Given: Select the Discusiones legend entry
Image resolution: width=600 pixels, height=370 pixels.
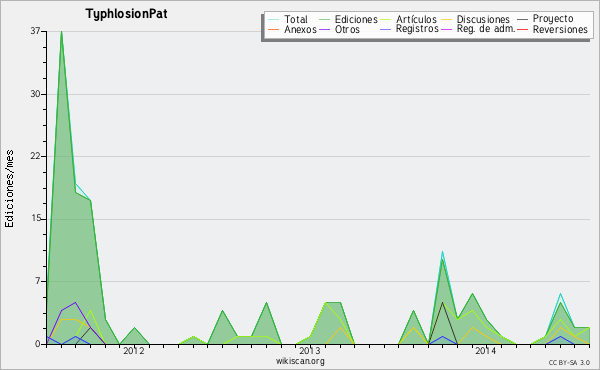Looking at the screenshot, I should coord(476,19).
